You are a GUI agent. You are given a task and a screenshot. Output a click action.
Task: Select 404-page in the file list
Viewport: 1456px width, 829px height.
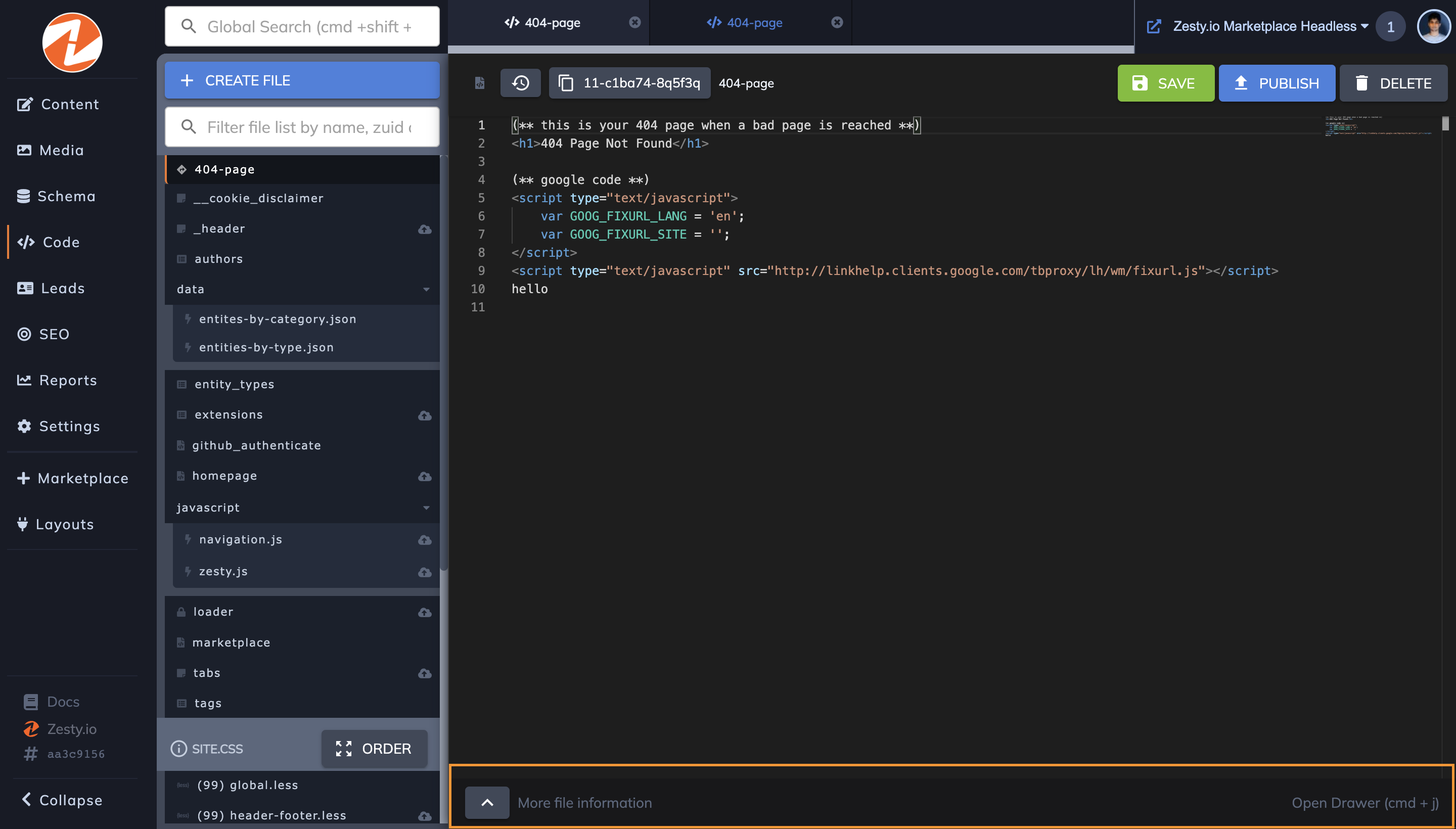(302, 170)
